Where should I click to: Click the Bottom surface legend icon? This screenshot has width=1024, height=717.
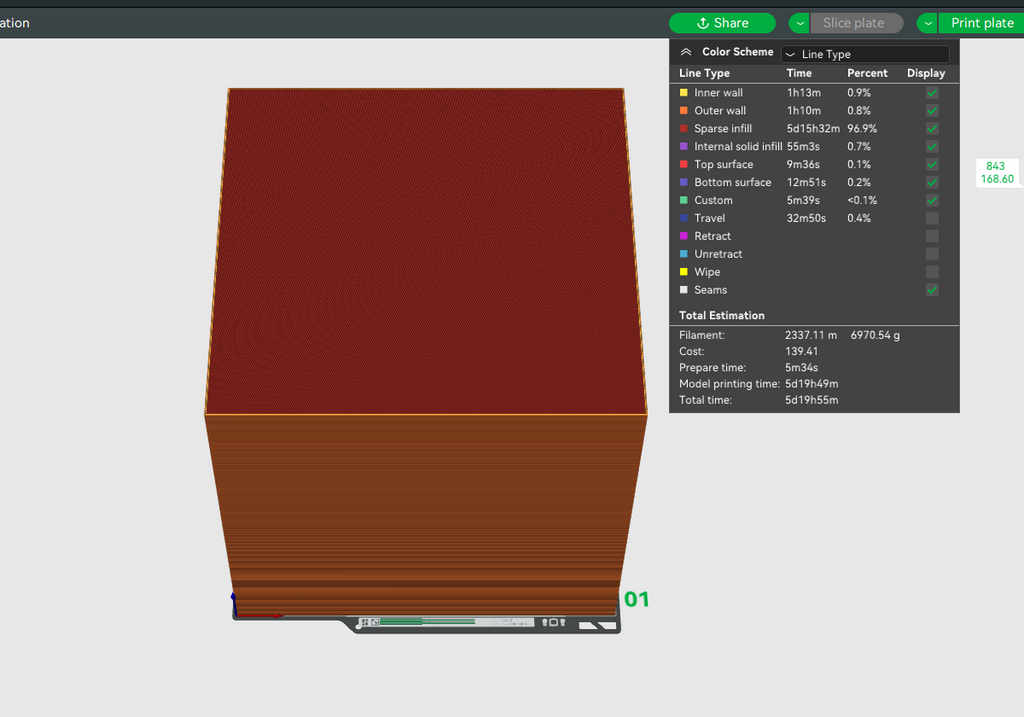[x=684, y=182]
